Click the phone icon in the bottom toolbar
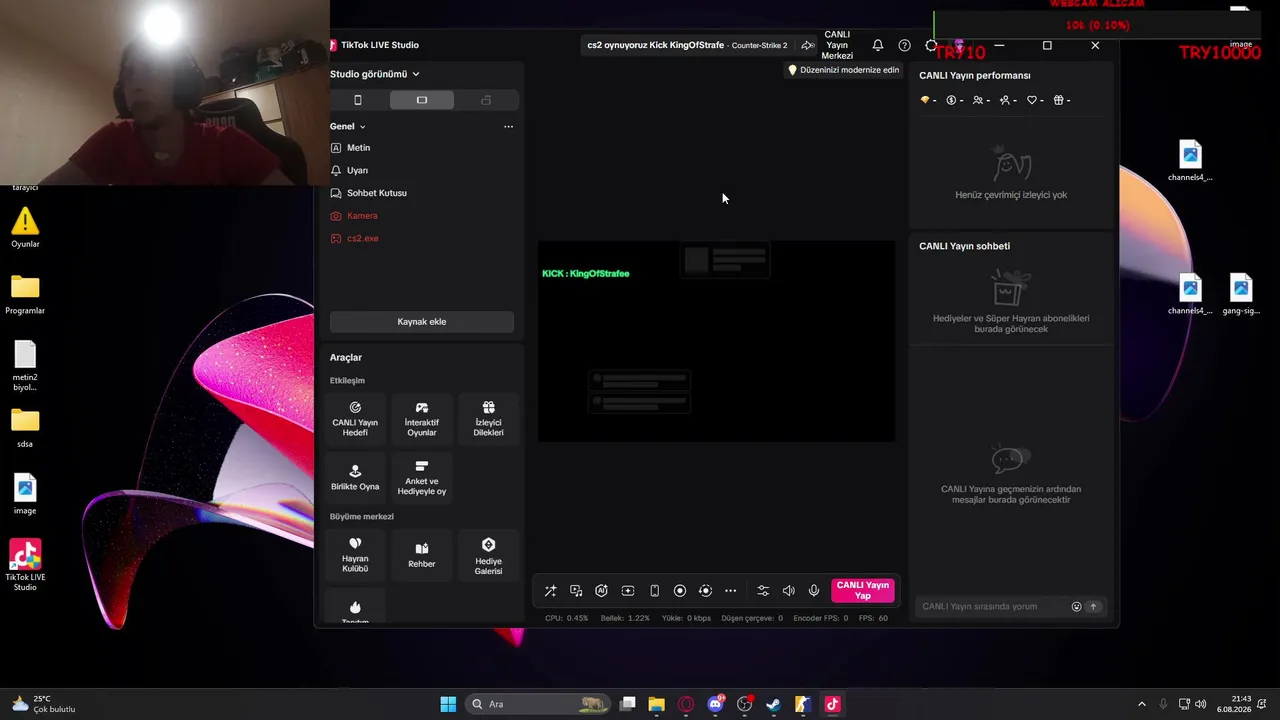The height and width of the screenshot is (720, 1280). [x=655, y=591]
